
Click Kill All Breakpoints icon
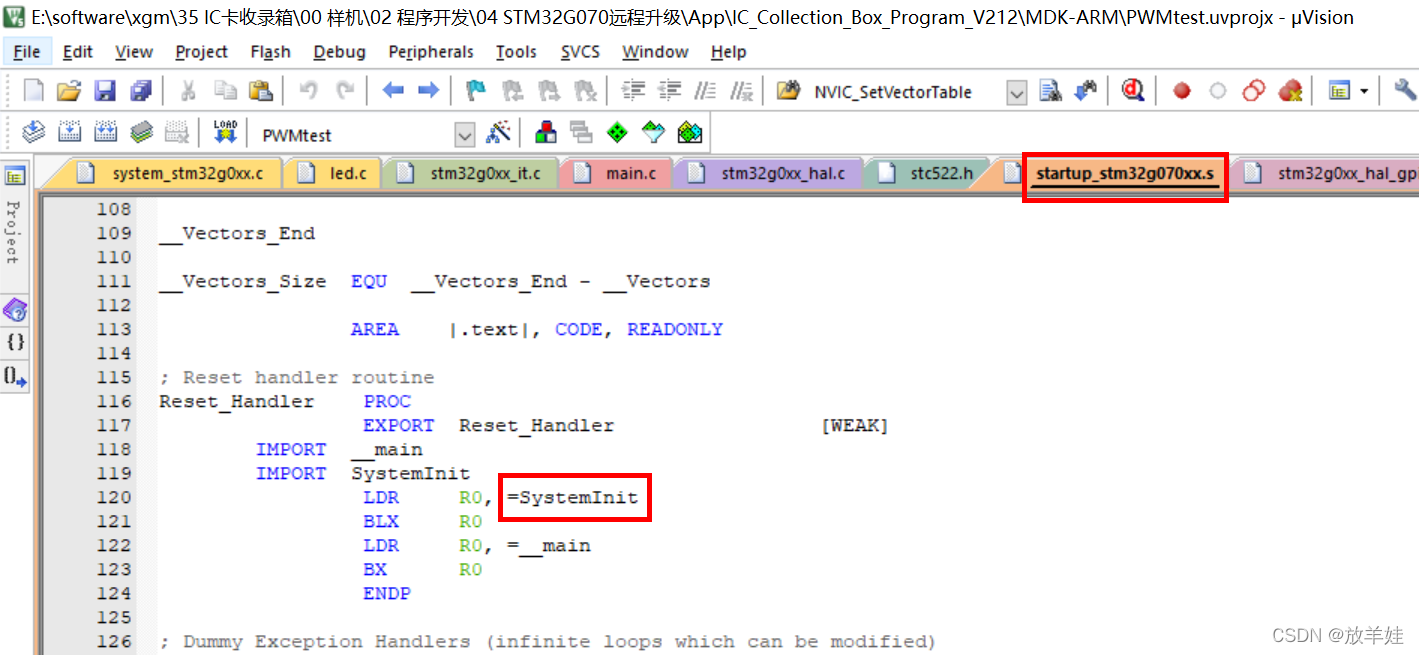tap(1290, 91)
